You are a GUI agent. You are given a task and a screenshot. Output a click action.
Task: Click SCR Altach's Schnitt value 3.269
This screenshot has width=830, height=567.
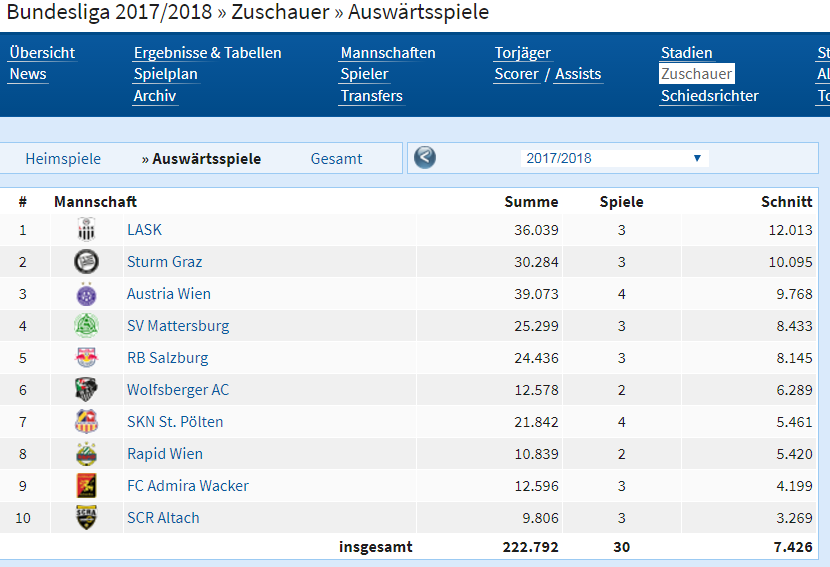pos(794,518)
